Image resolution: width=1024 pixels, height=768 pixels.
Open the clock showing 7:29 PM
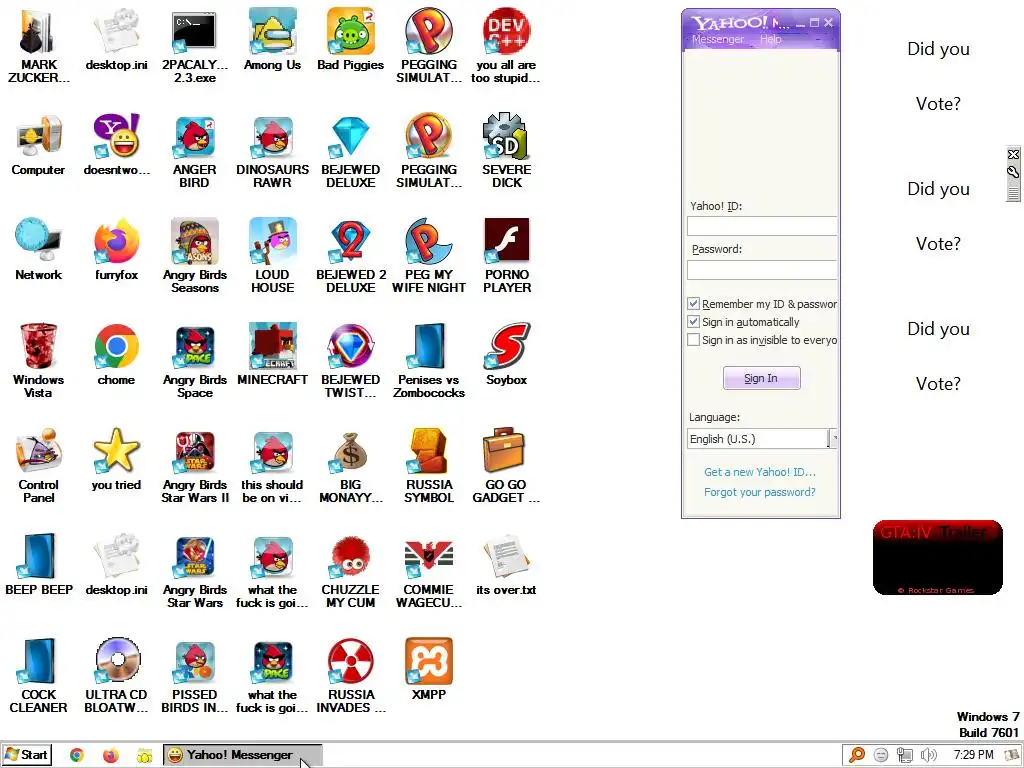973,755
